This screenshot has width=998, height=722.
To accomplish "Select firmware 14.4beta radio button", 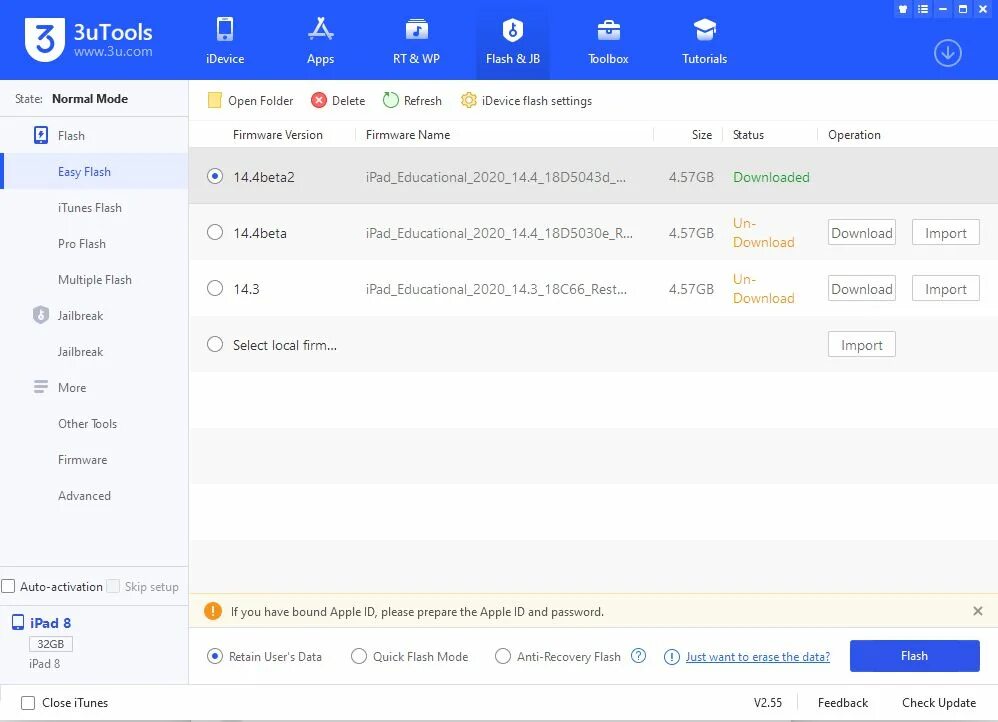I will [x=215, y=232].
